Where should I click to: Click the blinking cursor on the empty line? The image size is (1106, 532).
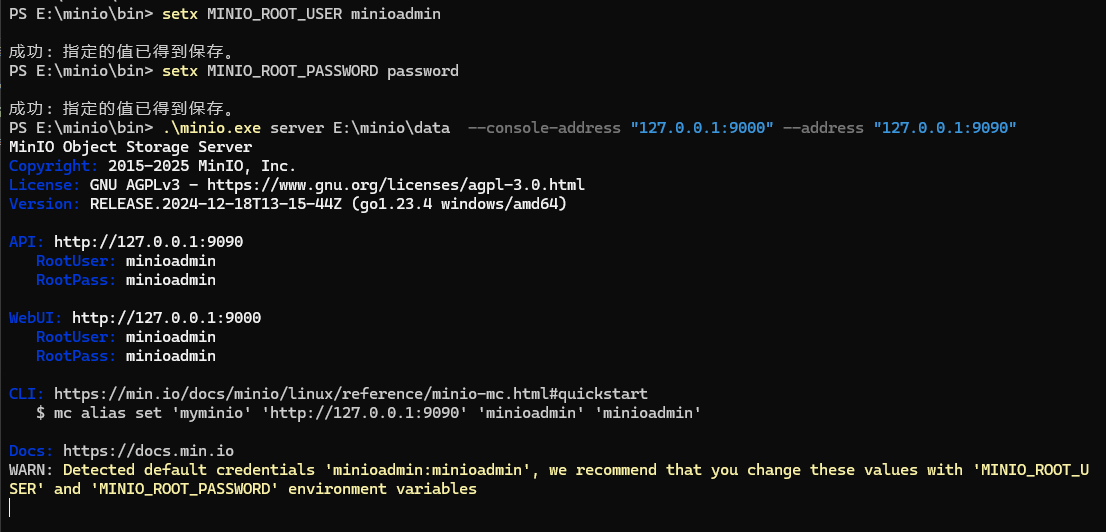[9, 509]
